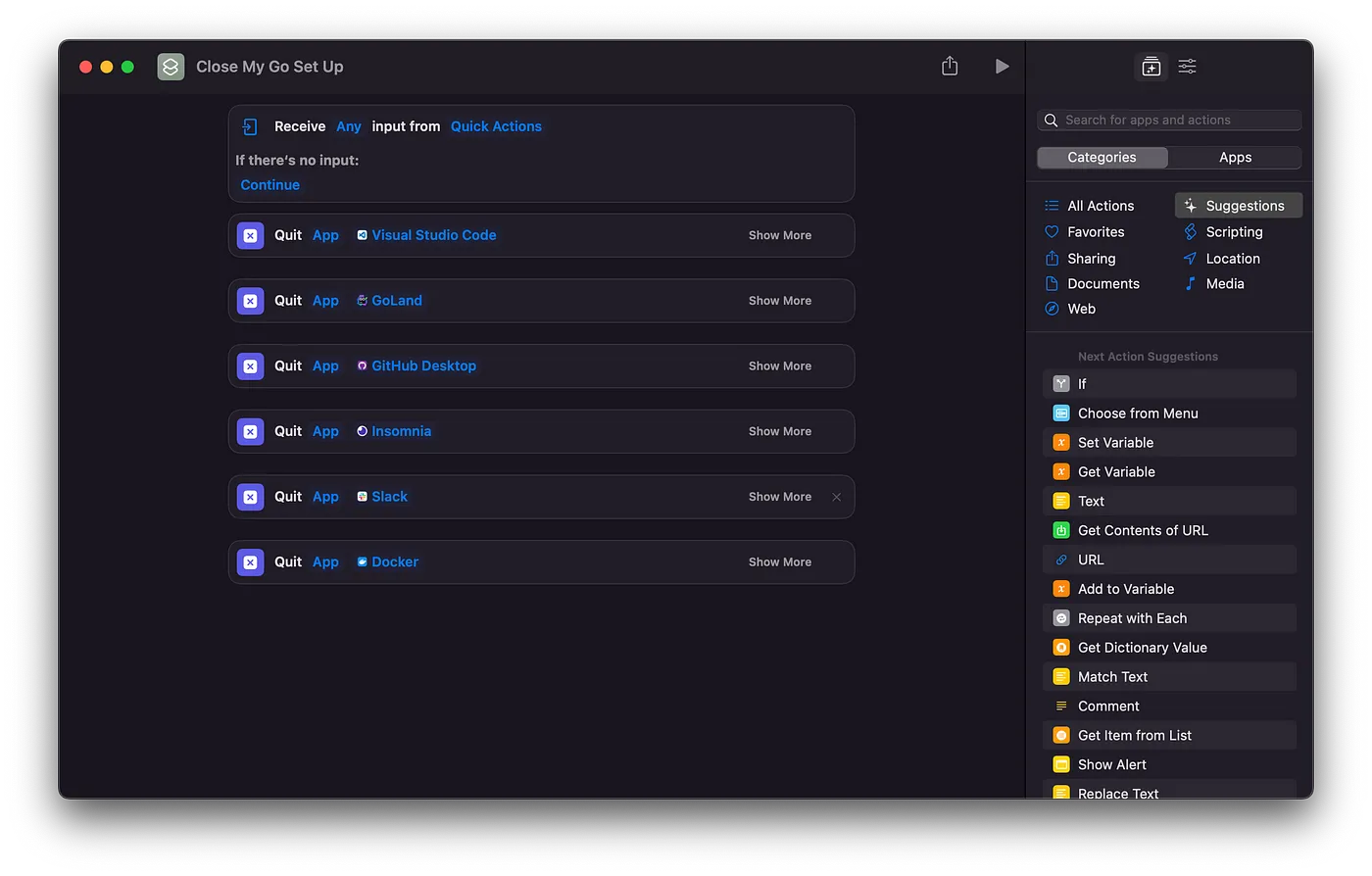Select the Visual Studio Code app token

[x=426, y=235]
